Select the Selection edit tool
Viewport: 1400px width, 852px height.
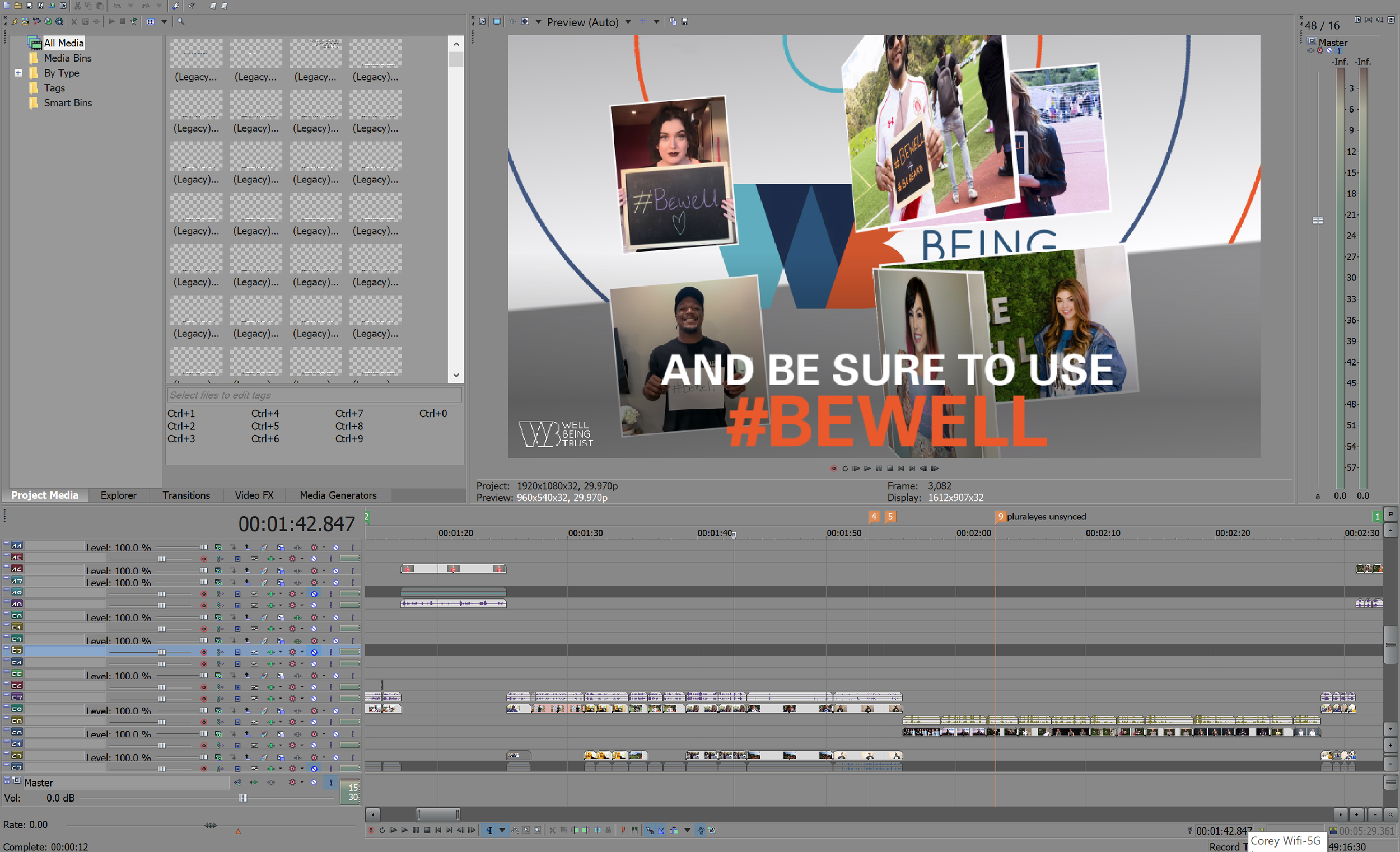(x=526, y=830)
